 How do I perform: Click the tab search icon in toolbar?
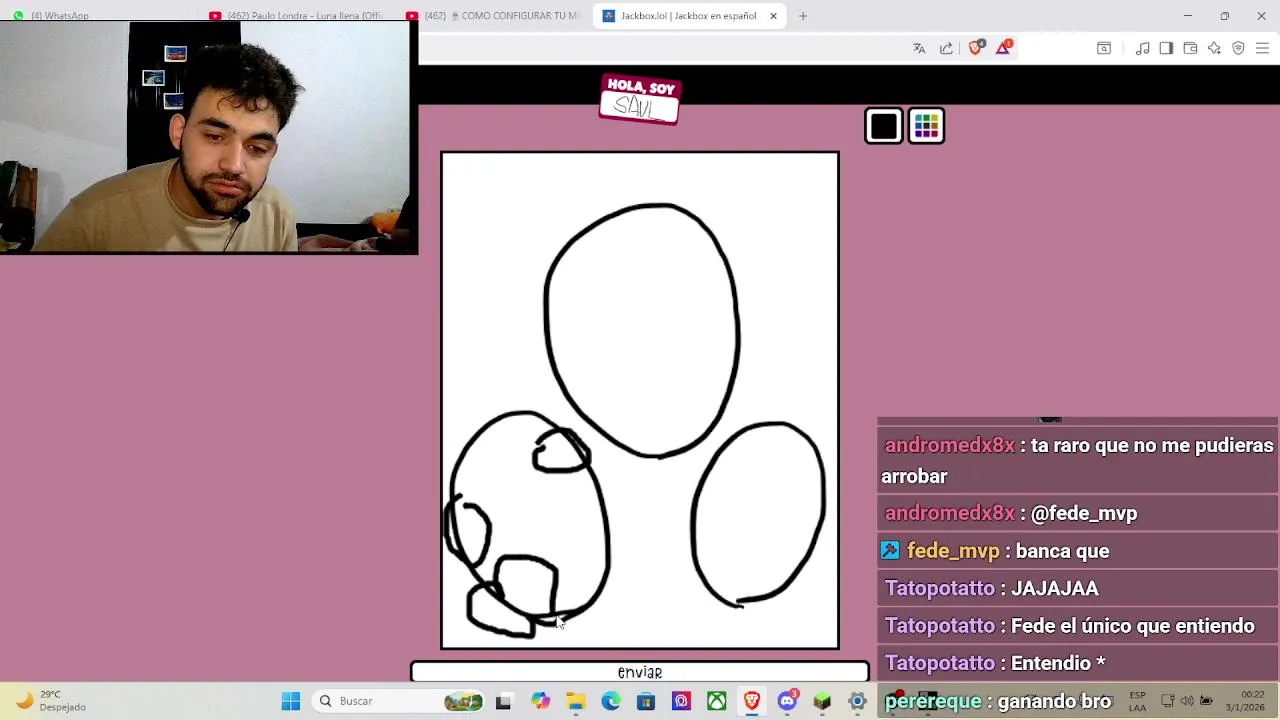[1104, 48]
